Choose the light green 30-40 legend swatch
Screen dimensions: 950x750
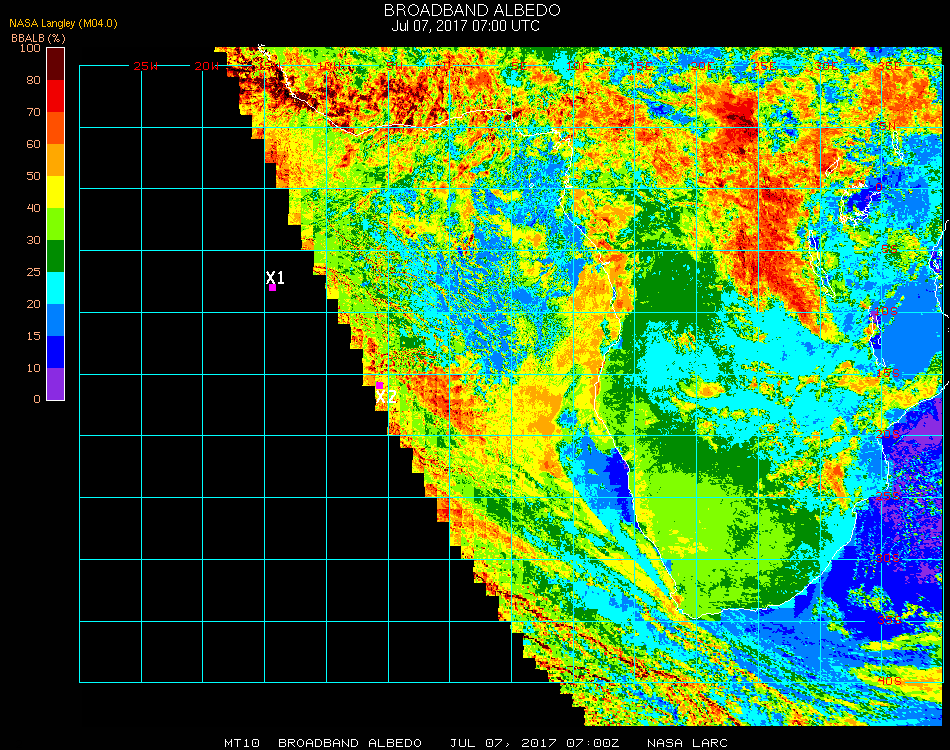tap(56, 224)
